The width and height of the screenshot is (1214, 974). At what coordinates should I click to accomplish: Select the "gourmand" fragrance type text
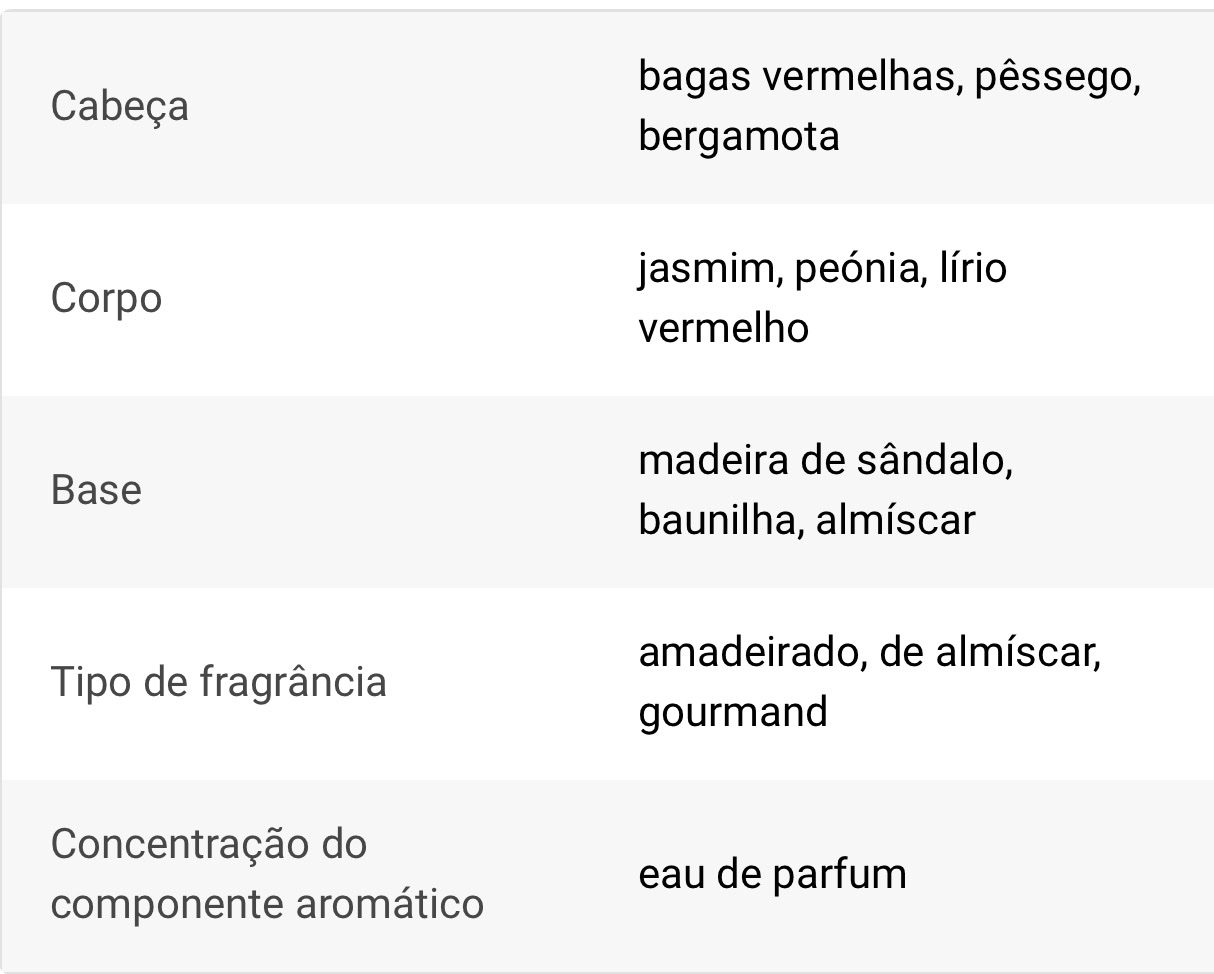(x=732, y=712)
